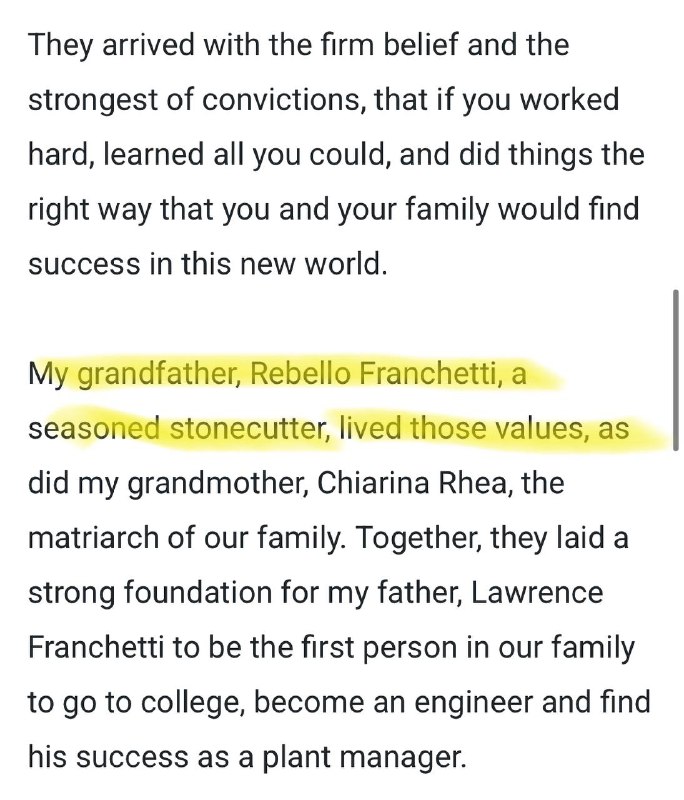The height and width of the screenshot is (800, 684).
Task: Click the word 'learned' in first paragraph
Action: [154, 155]
